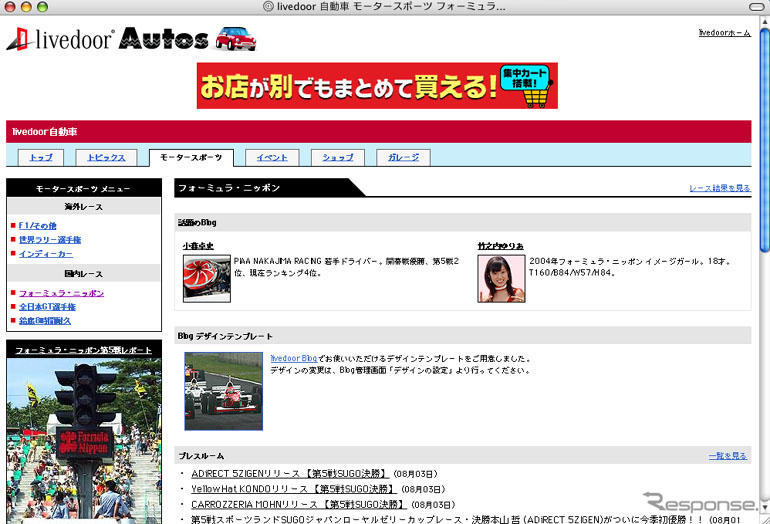The width and height of the screenshot is (770, 524).
Task: Click the Formula Nippon starting lights photo
Action: pyautogui.click(x=83, y=440)
